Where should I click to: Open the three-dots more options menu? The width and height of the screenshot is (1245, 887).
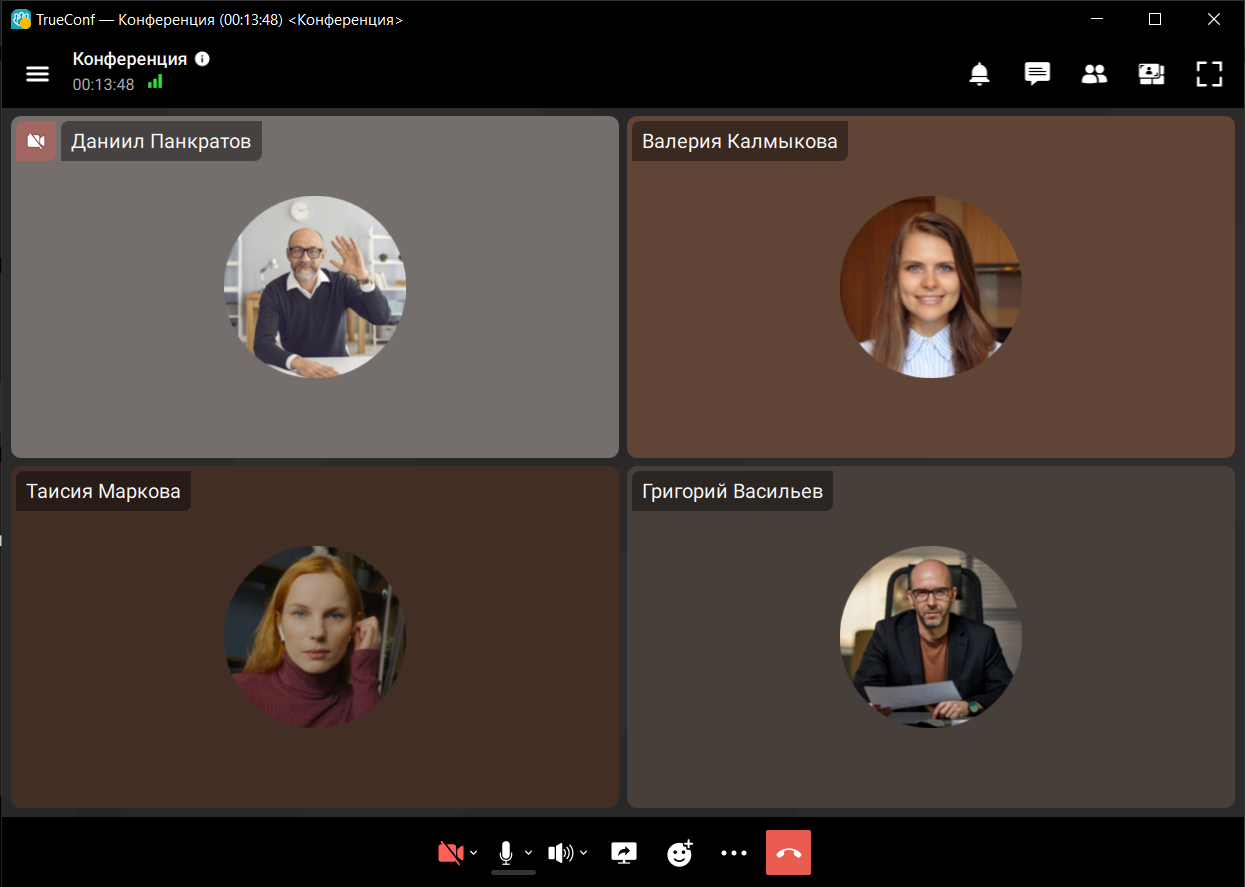[734, 853]
